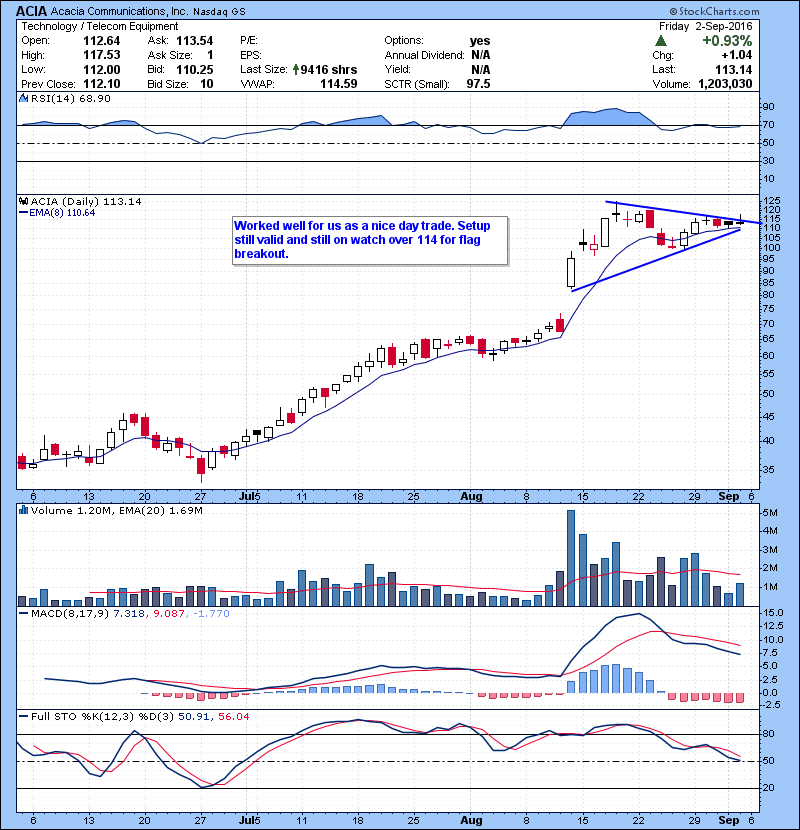Click the Bid price 110.25
The width and height of the screenshot is (800, 830).
(195, 69)
